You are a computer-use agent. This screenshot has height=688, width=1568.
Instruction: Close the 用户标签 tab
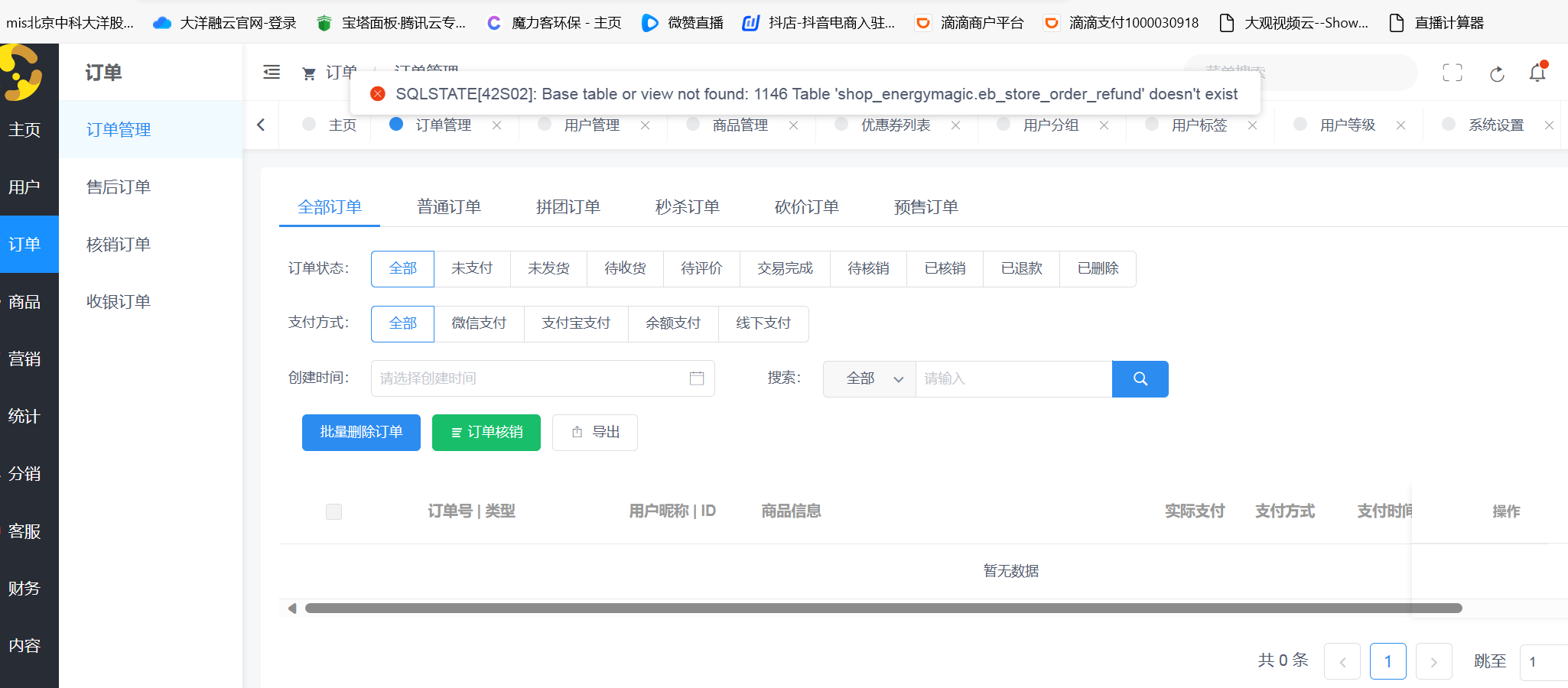point(1253,125)
